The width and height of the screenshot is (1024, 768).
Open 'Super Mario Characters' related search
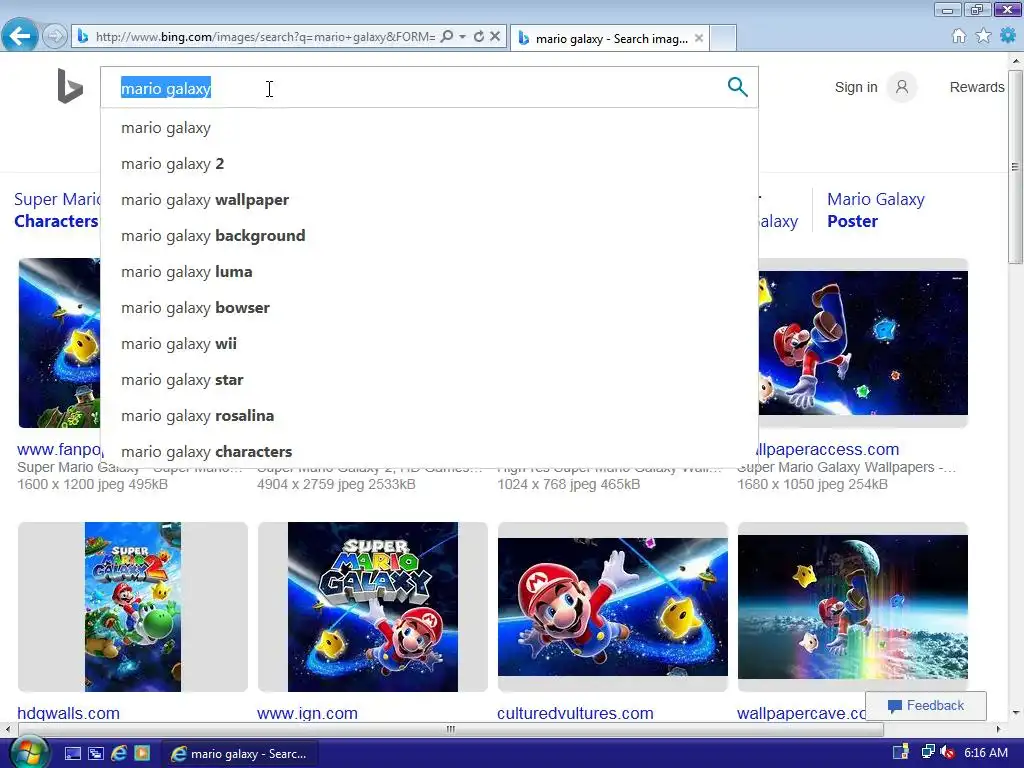tap(57, 210)
